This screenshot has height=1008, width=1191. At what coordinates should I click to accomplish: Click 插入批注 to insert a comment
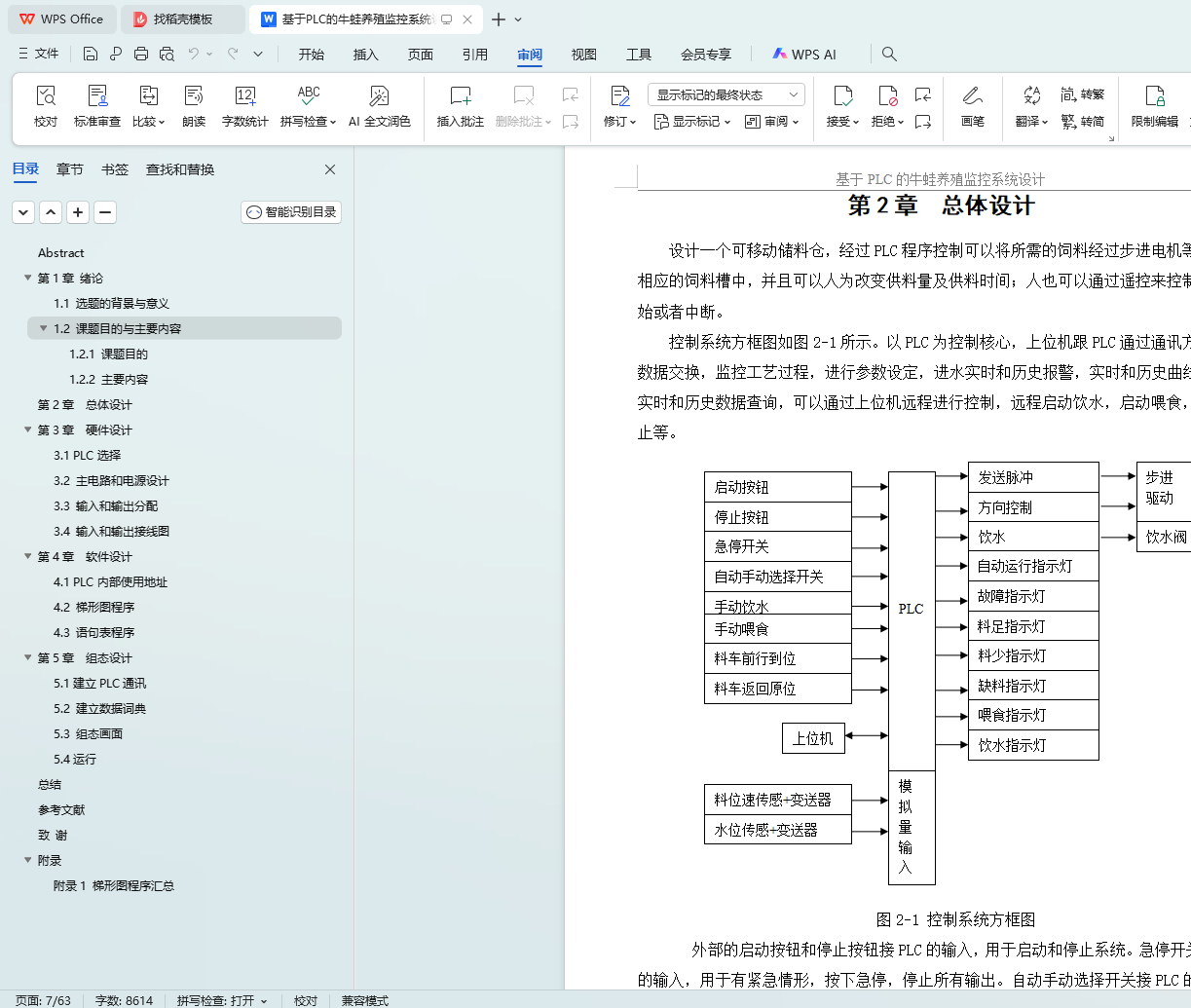[x=461, y=106]
